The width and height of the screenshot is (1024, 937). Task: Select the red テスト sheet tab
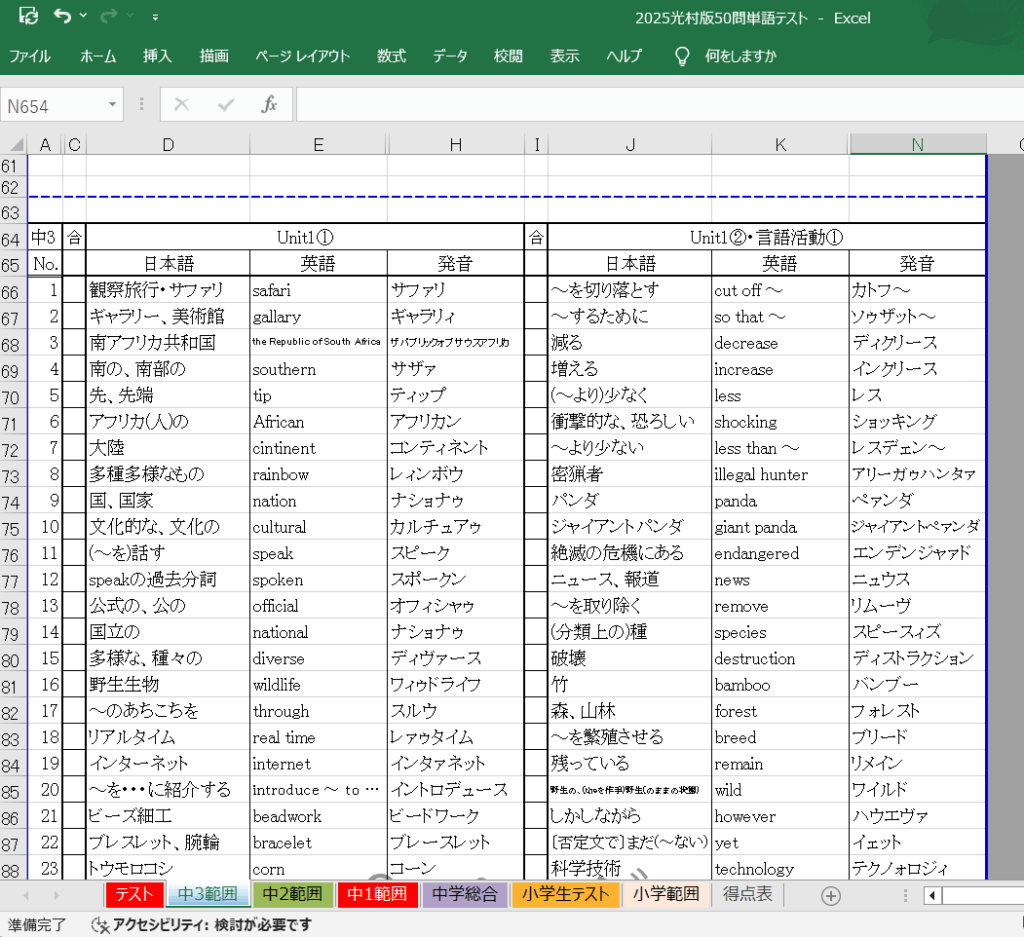tap(133, 894)
